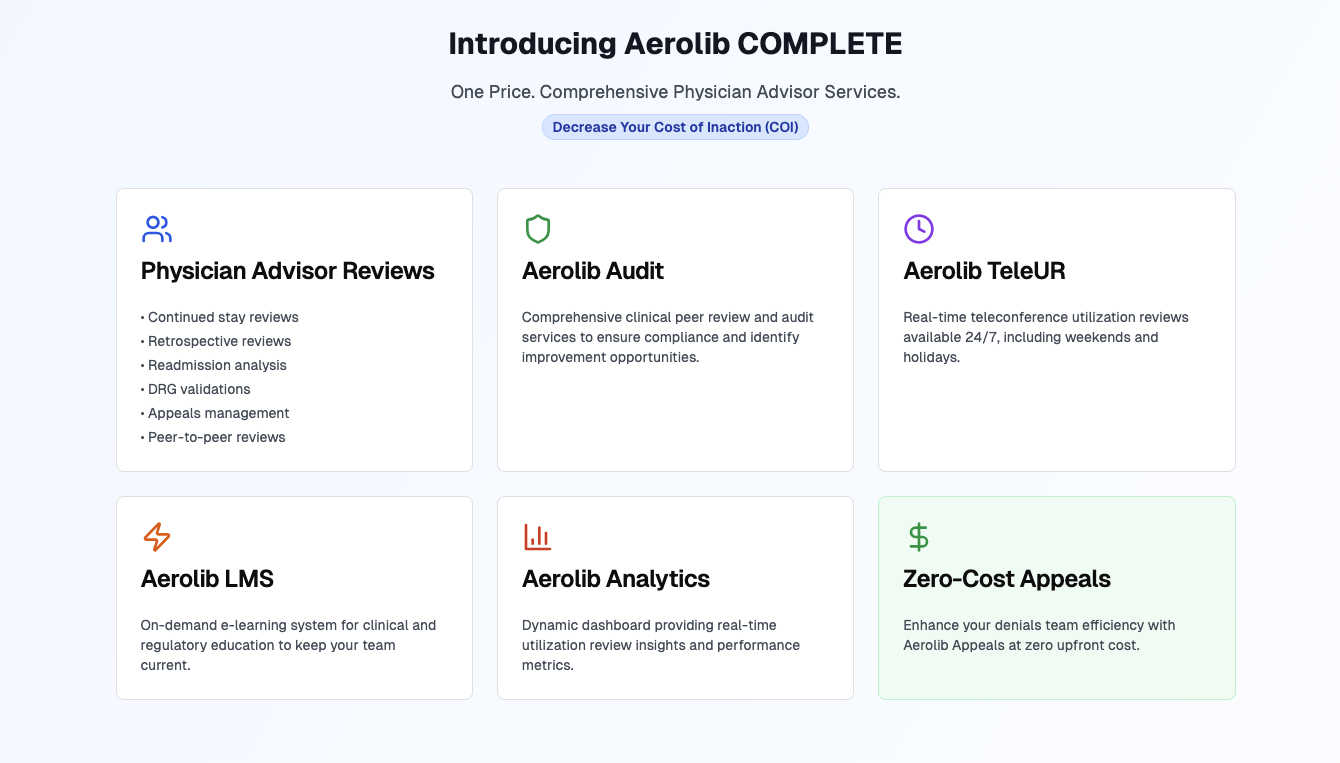1340x763 pixels.
Task: Click the green shield icon for Aerolib Audit
Action: 538,229
